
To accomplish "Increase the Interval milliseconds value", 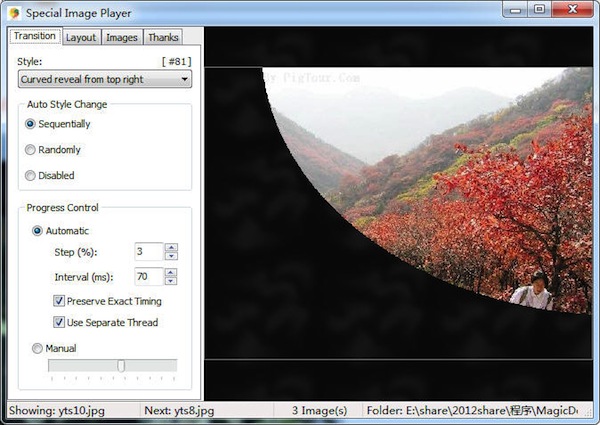I will (171, 273).
